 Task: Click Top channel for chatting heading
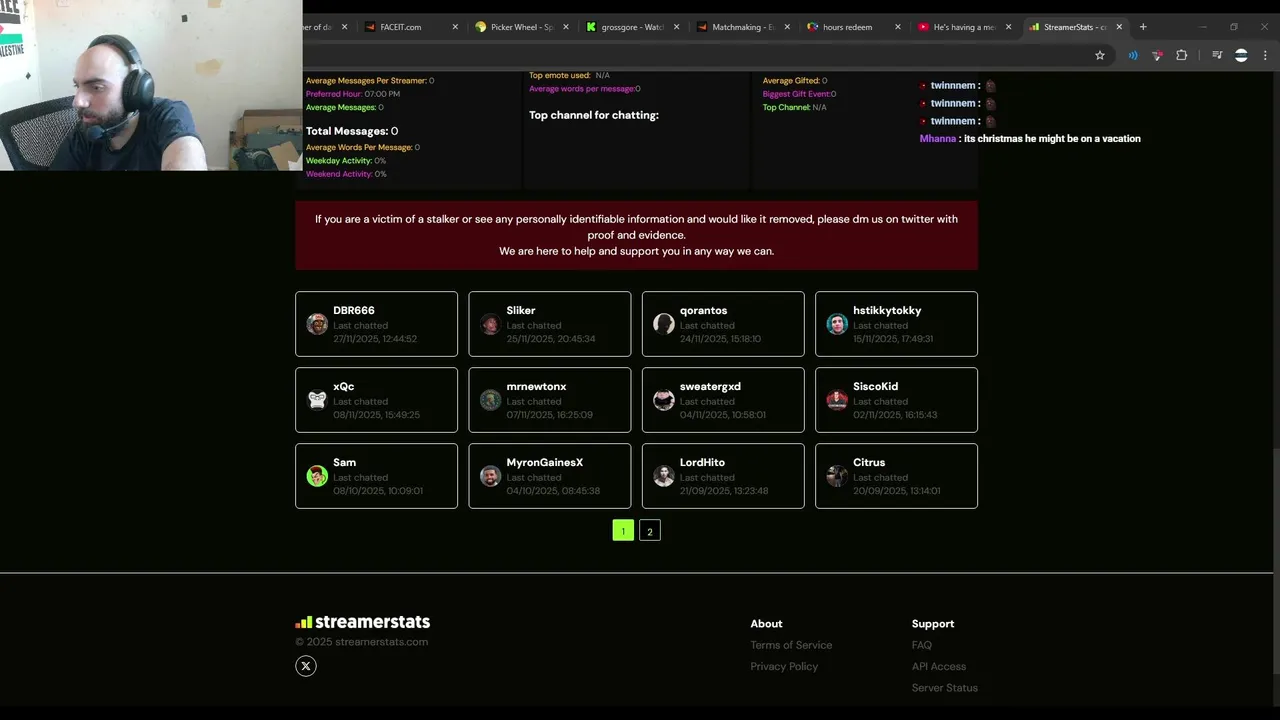594,115
